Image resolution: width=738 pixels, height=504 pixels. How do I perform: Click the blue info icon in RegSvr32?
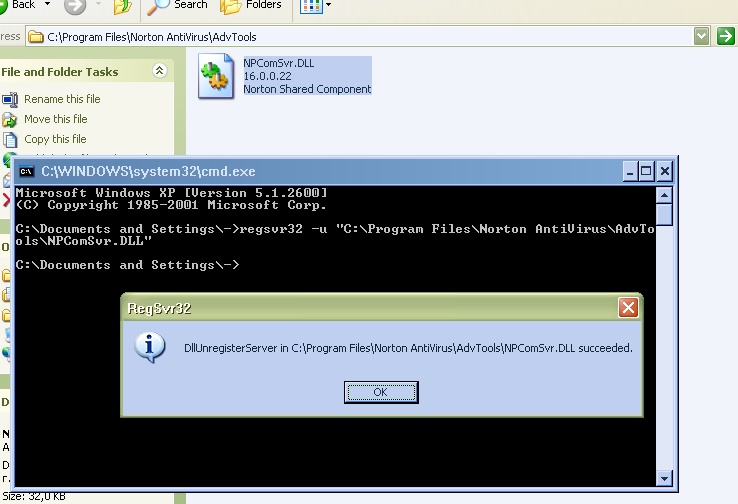pos(150,347)
